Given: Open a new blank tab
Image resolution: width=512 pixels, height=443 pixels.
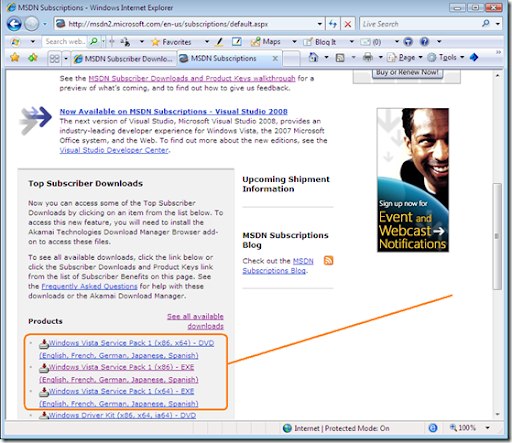Looking at the screenshot, I should click(x=291, y=59).
